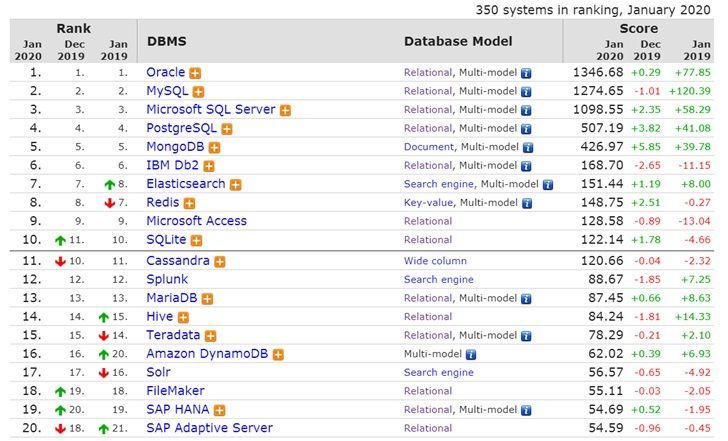This screenshot has height=441, width=728.
Task: Click the info icon beside Amazon DynamoDB Multi-model
Action: 470,354
